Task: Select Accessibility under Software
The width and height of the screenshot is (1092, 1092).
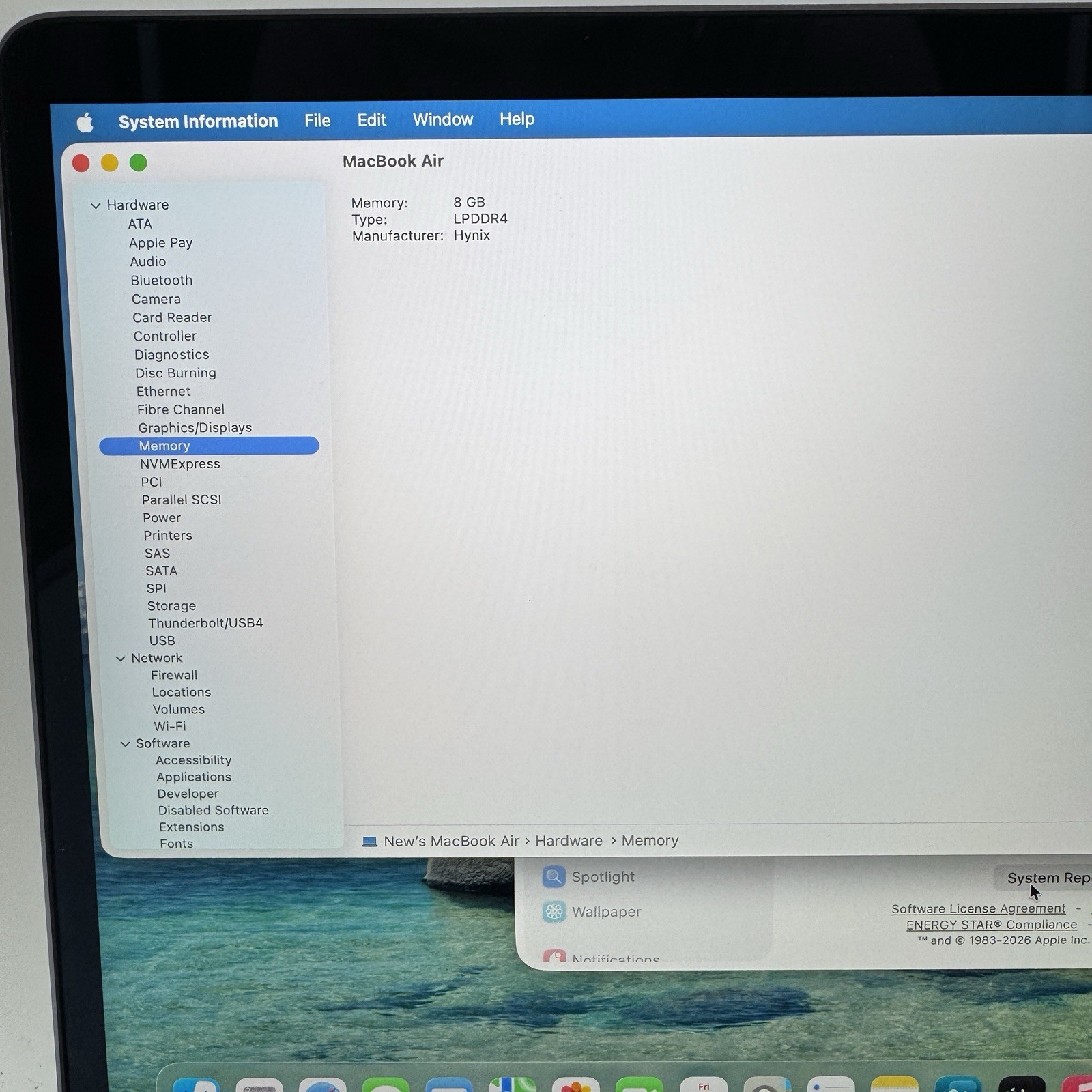Action: pyautogui.click(x=194, y=760)
